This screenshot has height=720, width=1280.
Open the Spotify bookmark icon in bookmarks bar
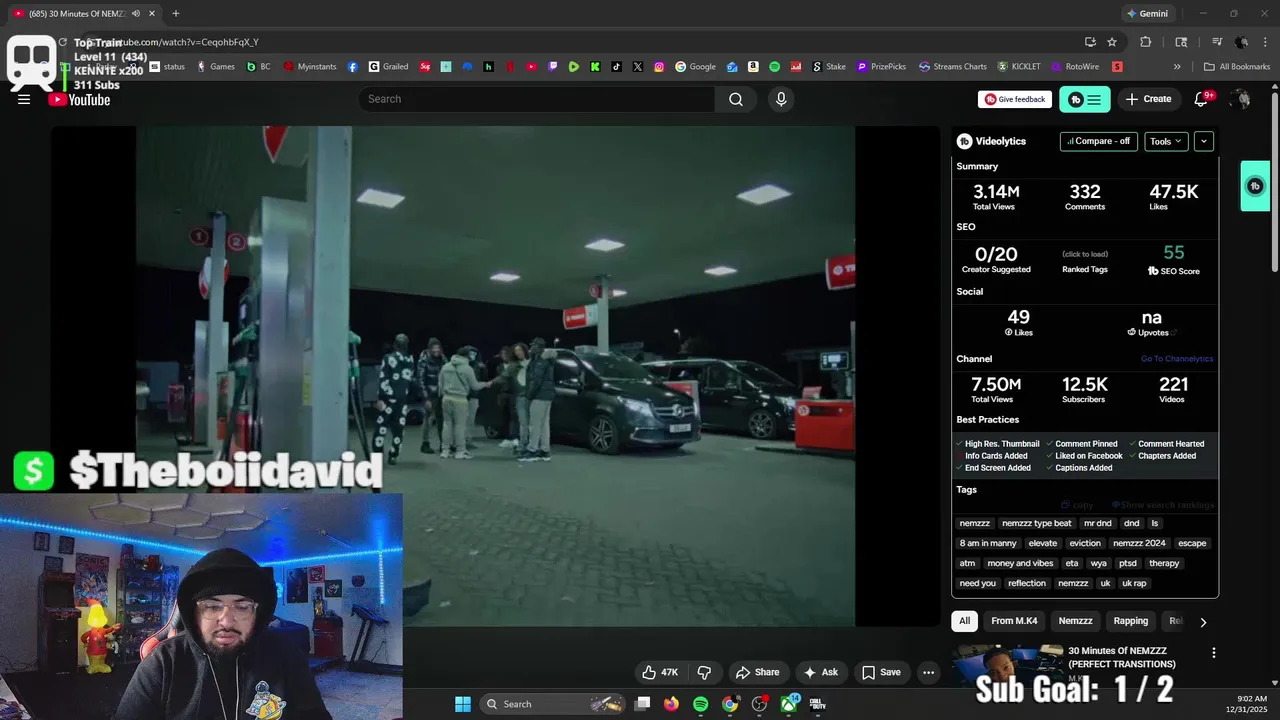point(775,67)
